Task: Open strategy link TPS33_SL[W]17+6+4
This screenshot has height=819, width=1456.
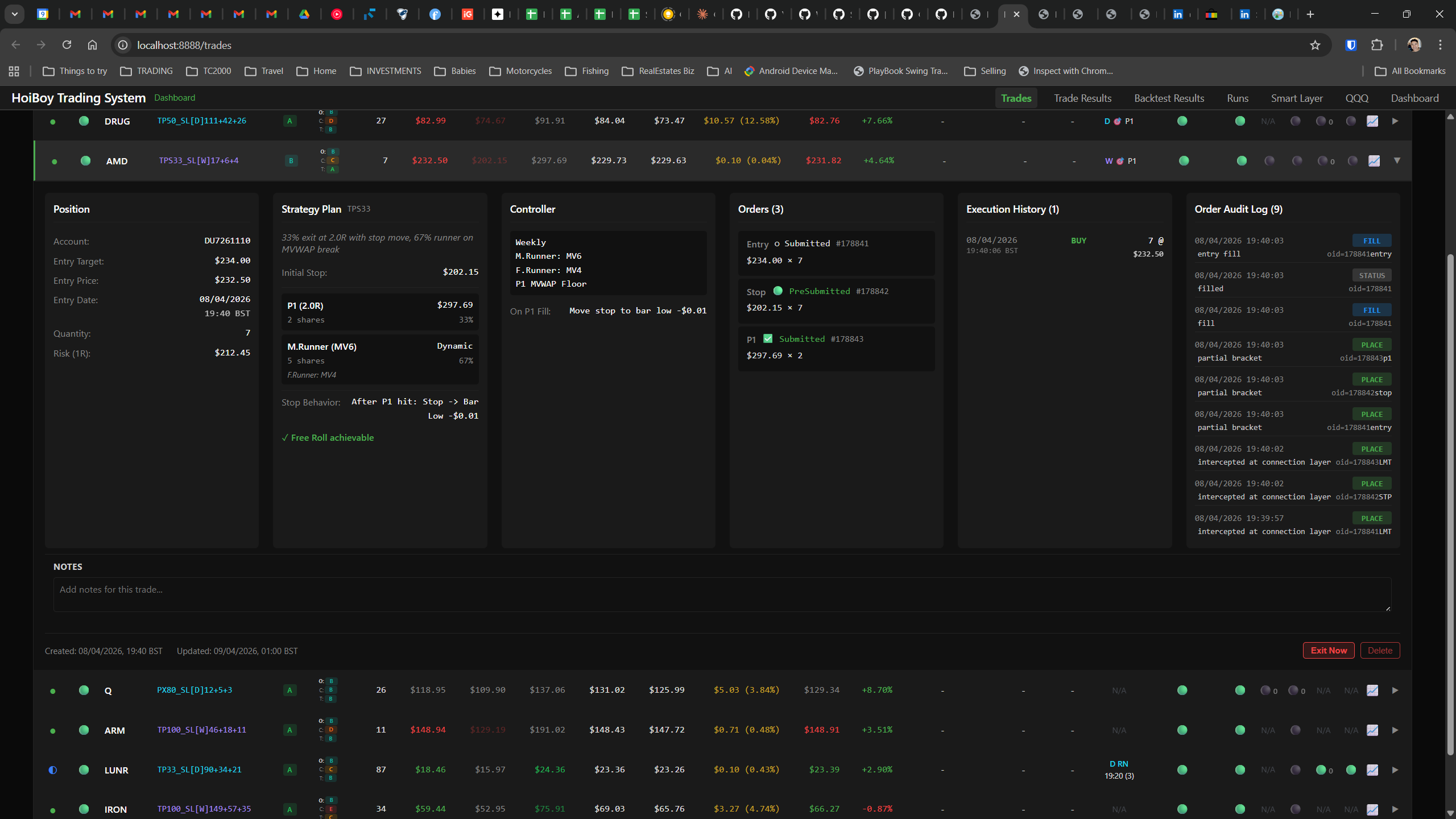Action: 198,161
